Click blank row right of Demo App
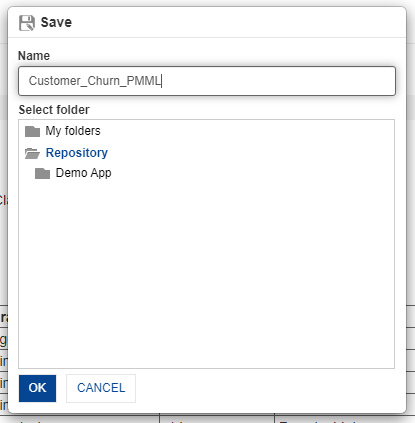The image size is (415, 423). [252, 173]
